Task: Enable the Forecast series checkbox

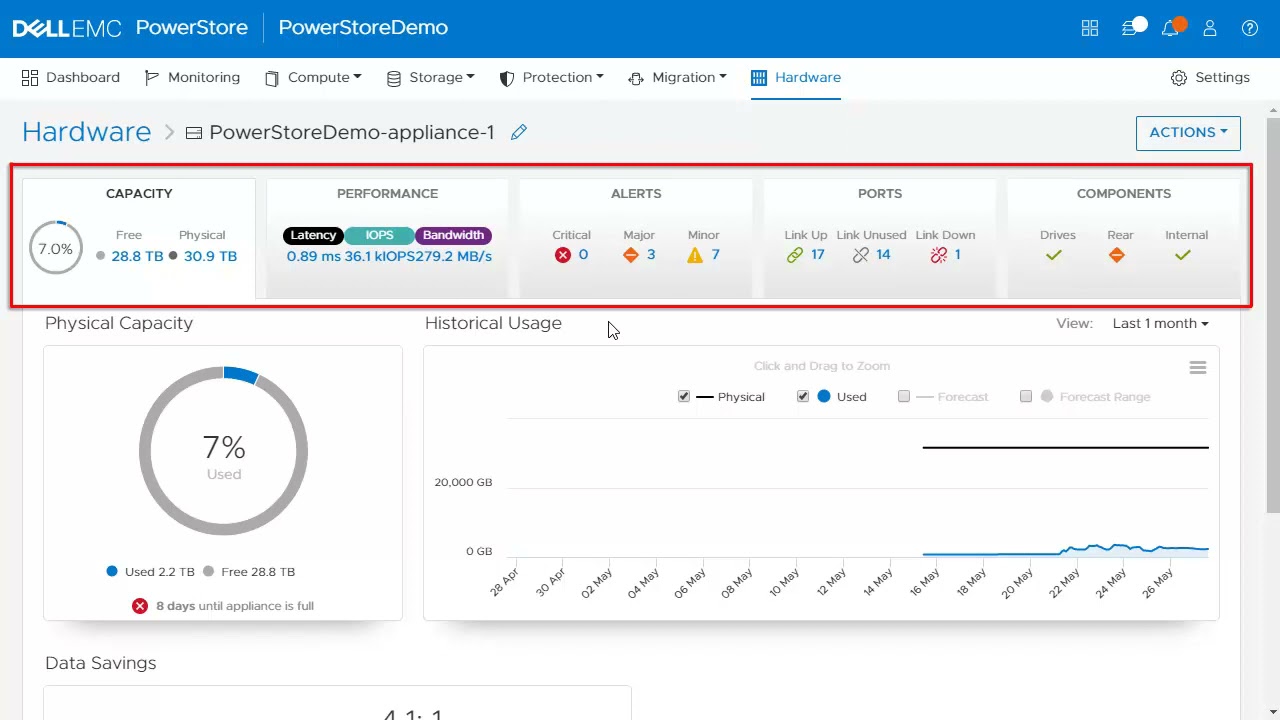Action: tap(904, 397)
